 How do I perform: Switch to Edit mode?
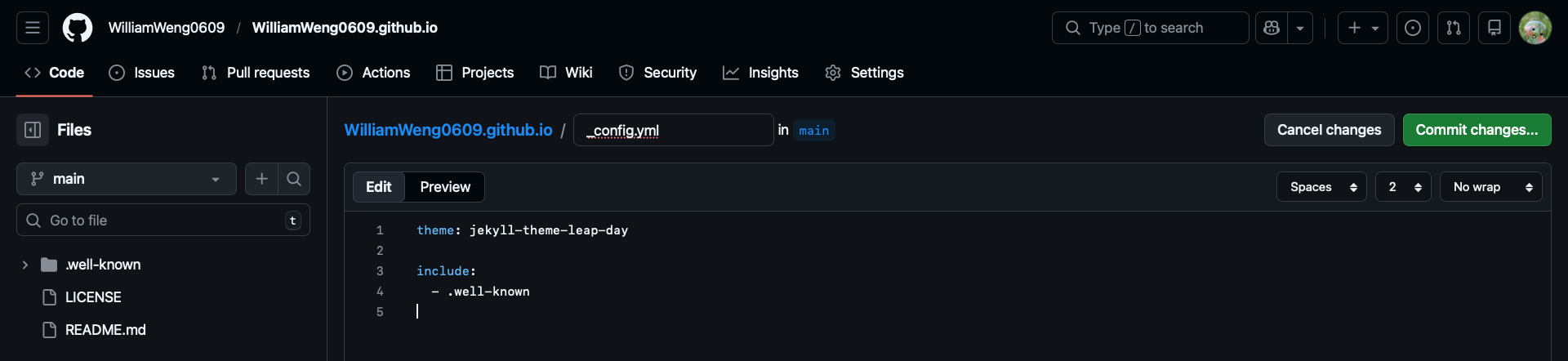point(378,187)
